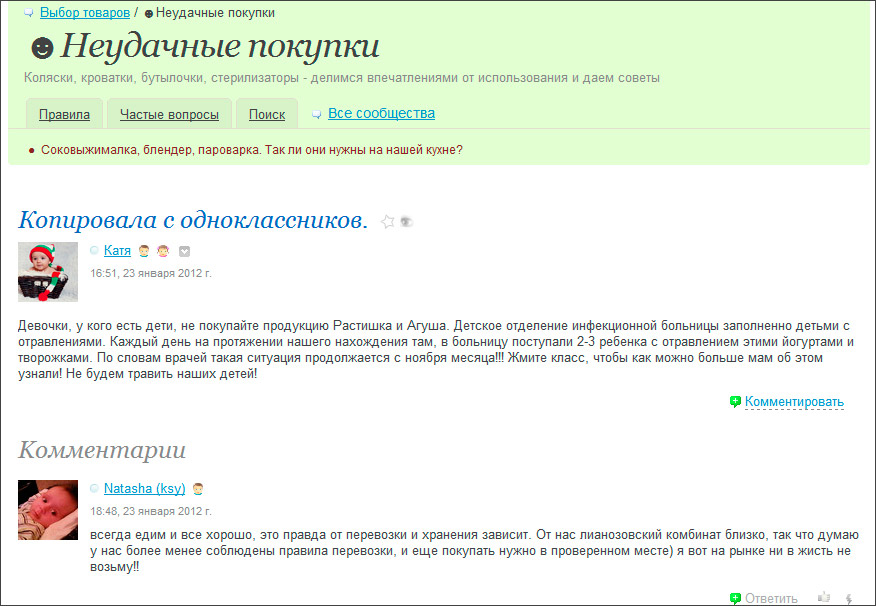Click Natasha (ksy)'s avatar photo
Image resolution: width=876 pixels, height=606 pixels.
coord(48,510)
